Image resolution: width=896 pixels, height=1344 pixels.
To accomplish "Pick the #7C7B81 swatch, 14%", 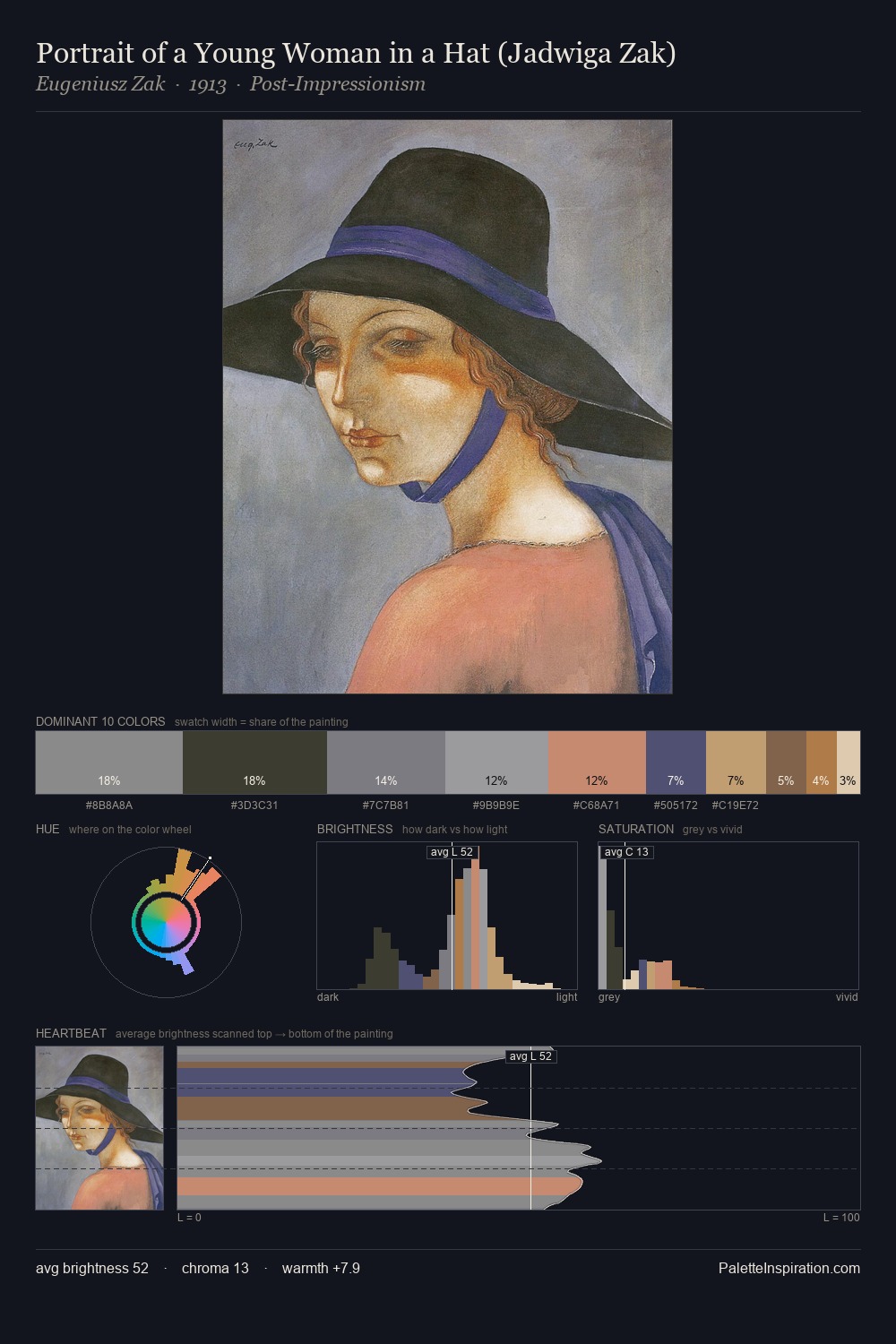I will click(x=386, y=762).
